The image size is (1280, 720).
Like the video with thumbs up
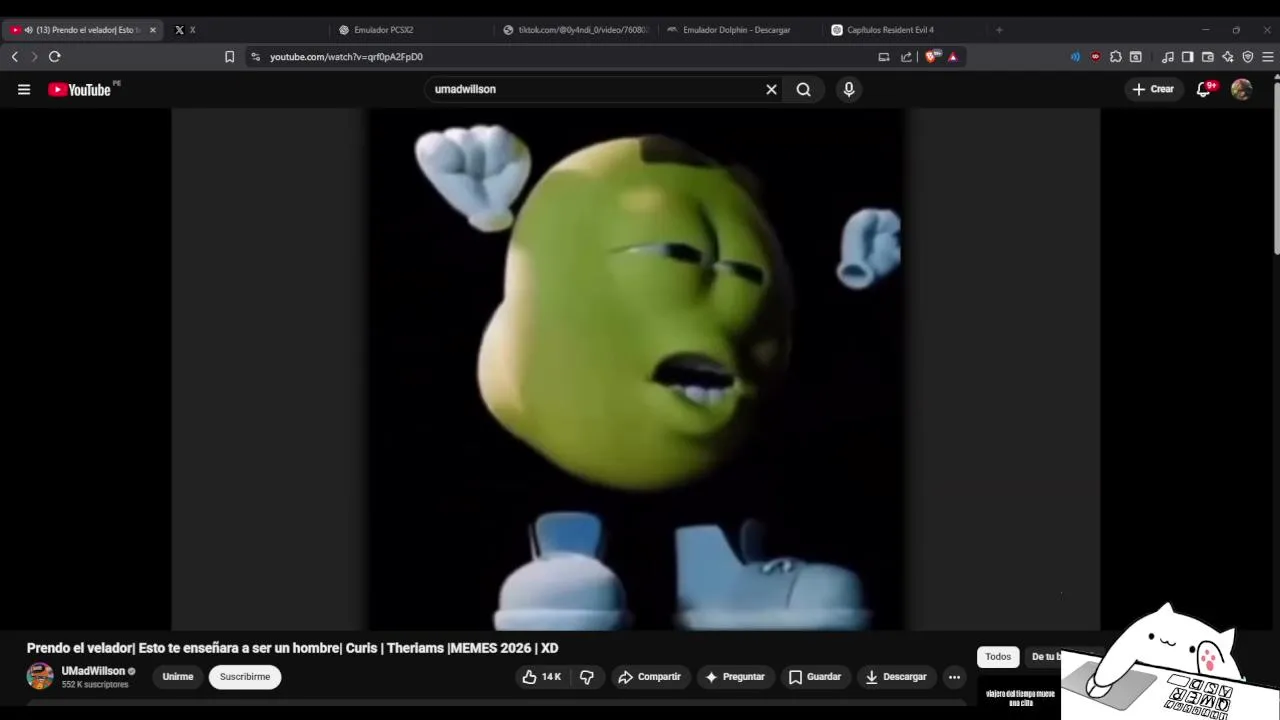coord(541,677)
